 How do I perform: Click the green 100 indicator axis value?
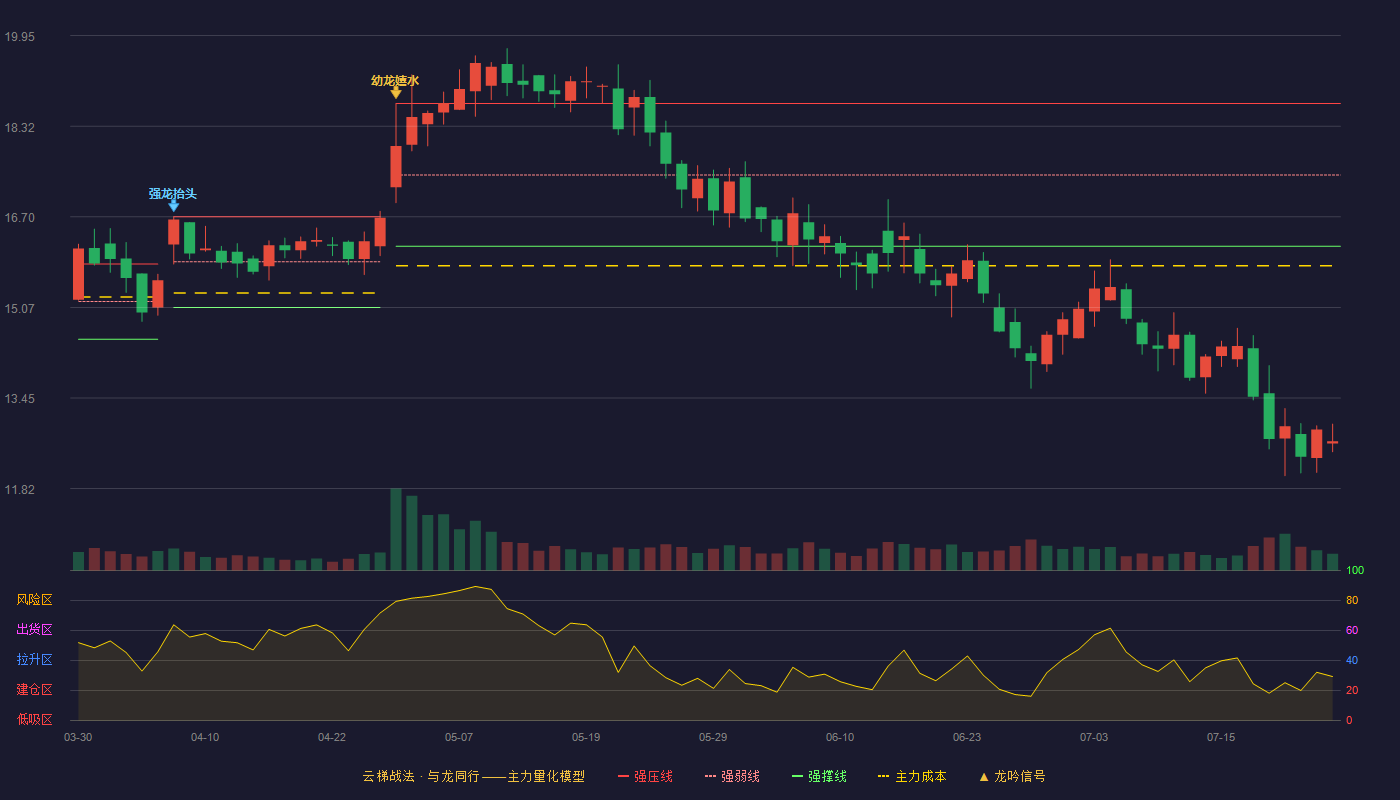1355,570
